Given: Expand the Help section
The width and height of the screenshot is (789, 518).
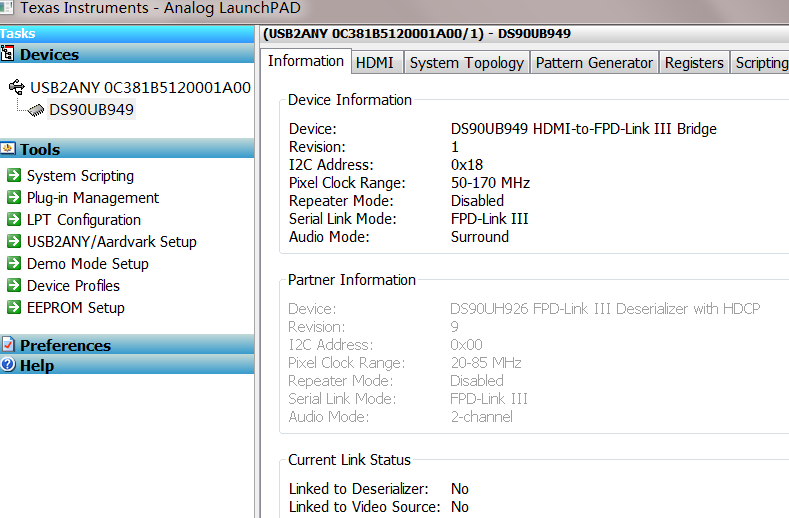Looking at the screenshot, I should click(127, 364).
